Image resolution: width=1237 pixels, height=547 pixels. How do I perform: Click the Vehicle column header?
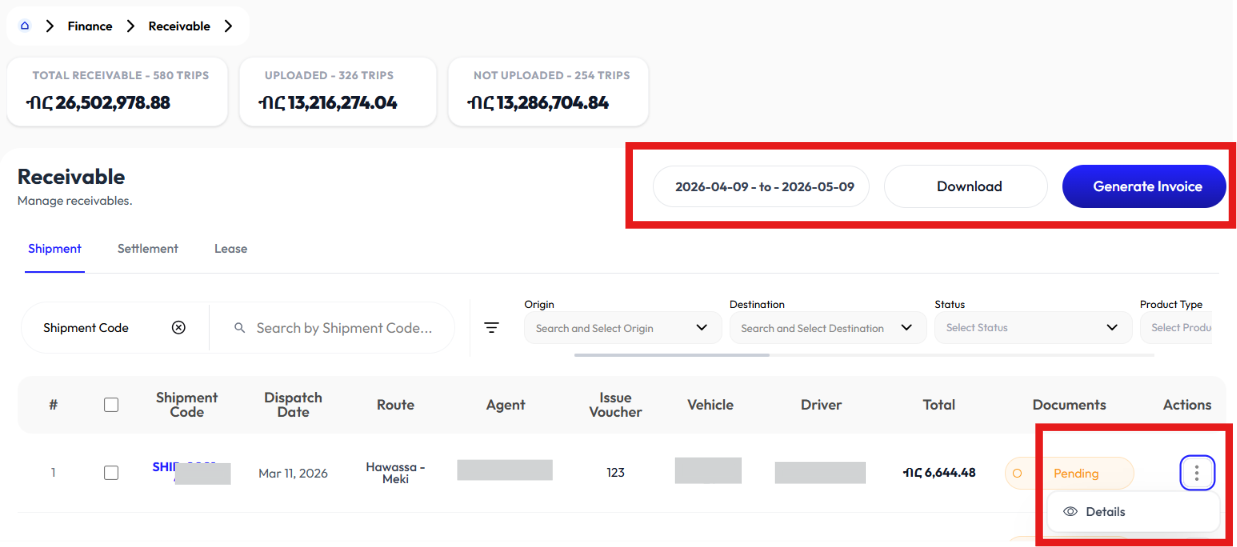click(710, 405)
